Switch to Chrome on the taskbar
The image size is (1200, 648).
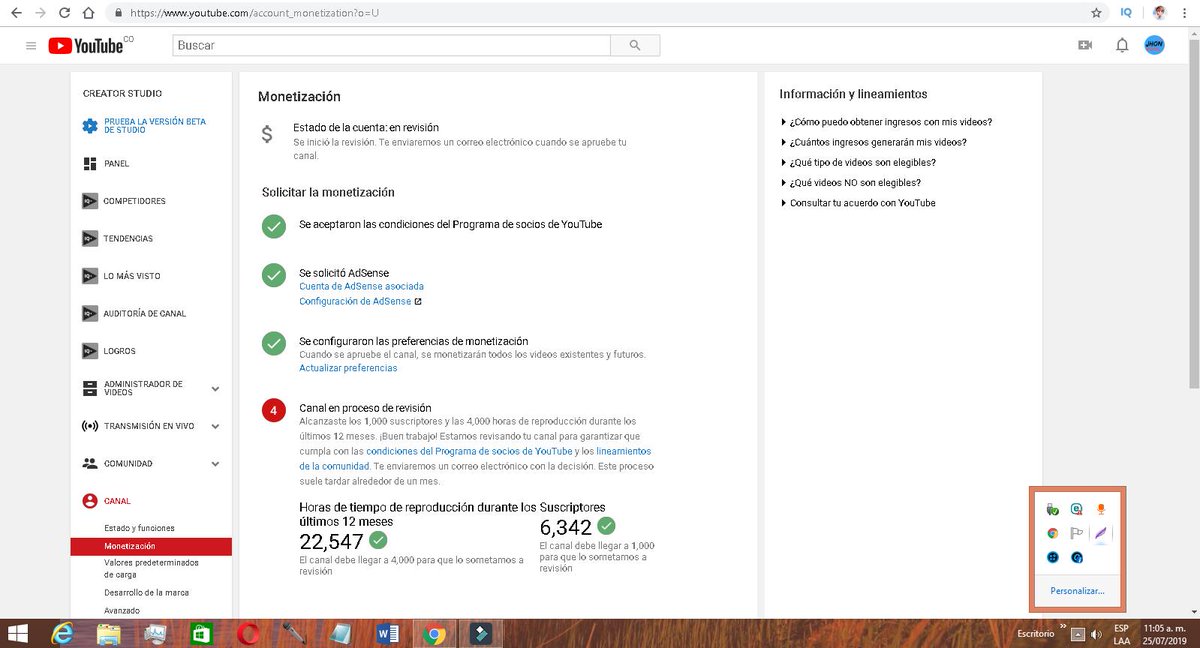coord(435,633)
